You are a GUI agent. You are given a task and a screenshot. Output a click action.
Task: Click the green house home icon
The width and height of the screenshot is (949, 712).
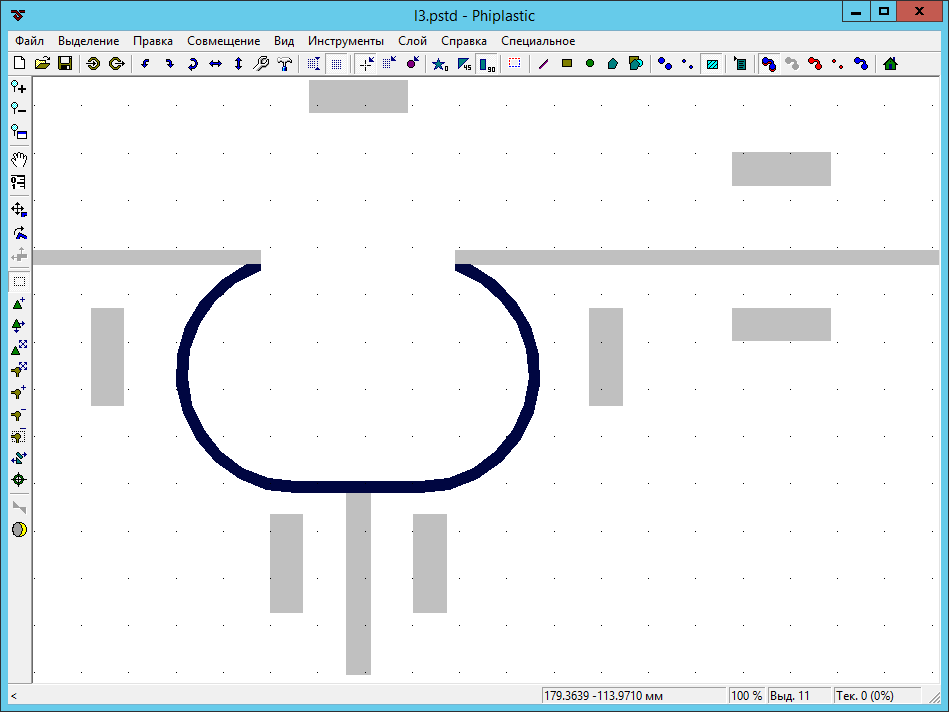tap(890, 64)
